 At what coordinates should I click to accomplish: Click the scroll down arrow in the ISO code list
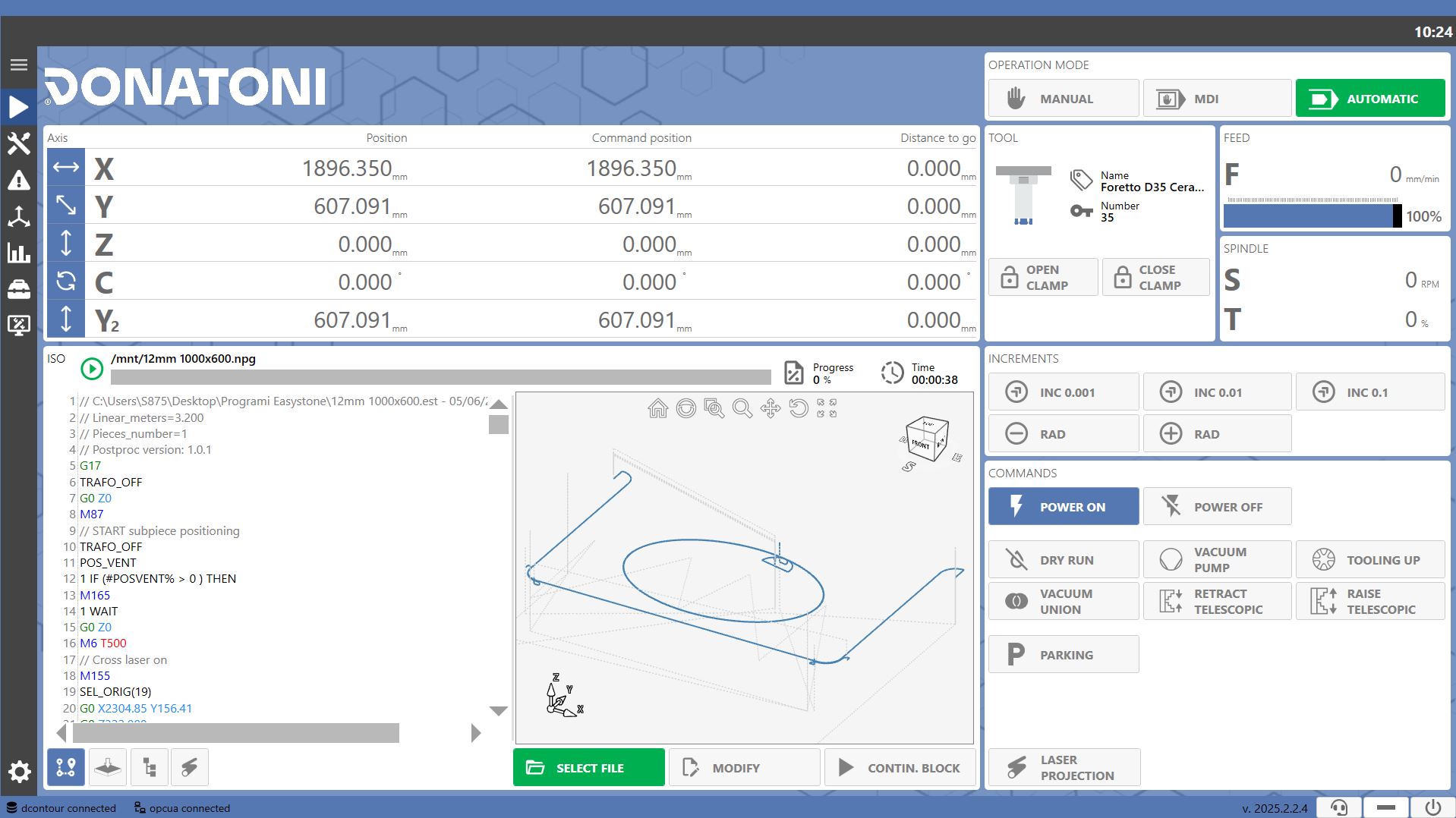click(x=499, y=711)
